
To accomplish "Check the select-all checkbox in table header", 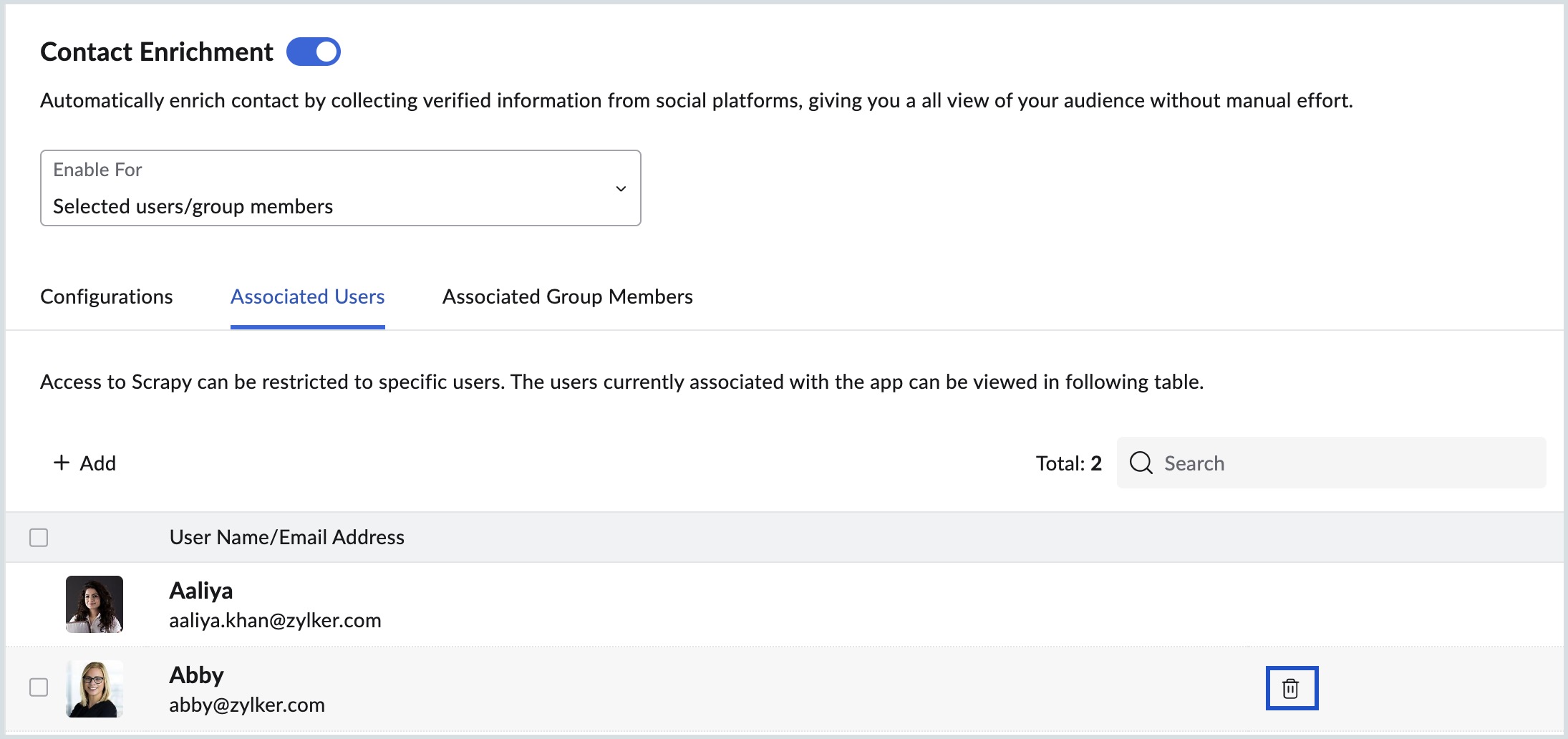I will (39, 537).
